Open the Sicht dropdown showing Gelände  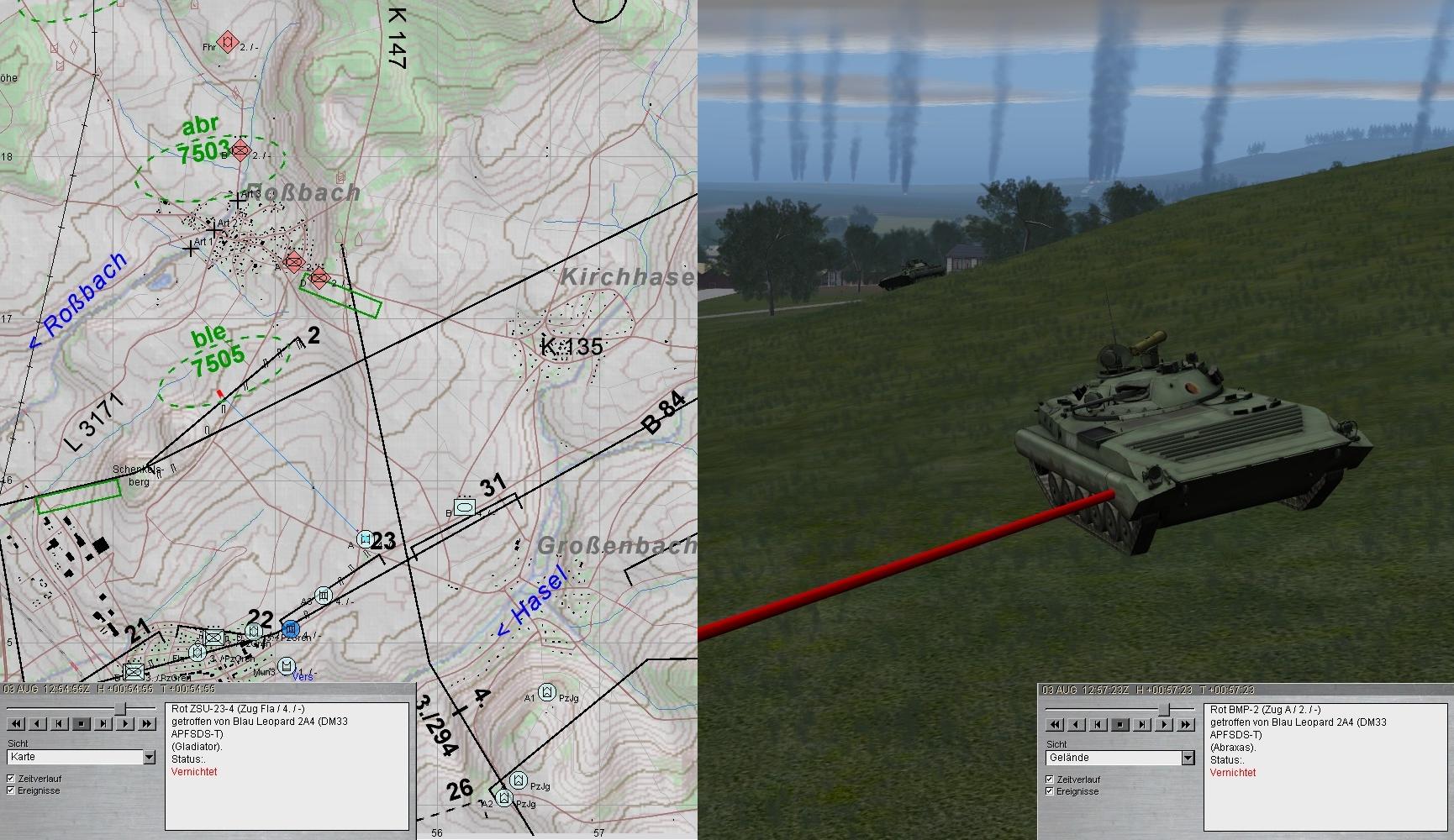[x=1188, y=759]
